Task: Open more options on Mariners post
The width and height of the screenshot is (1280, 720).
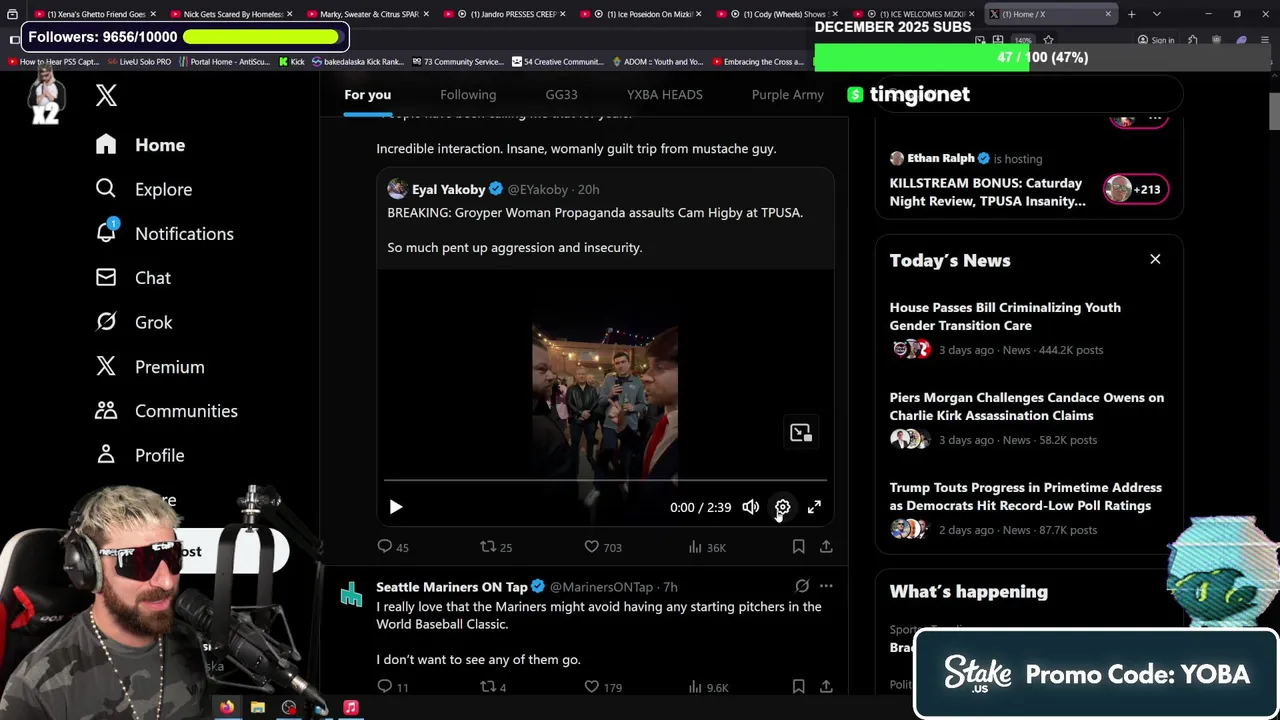Action: (x=826, y=586)
